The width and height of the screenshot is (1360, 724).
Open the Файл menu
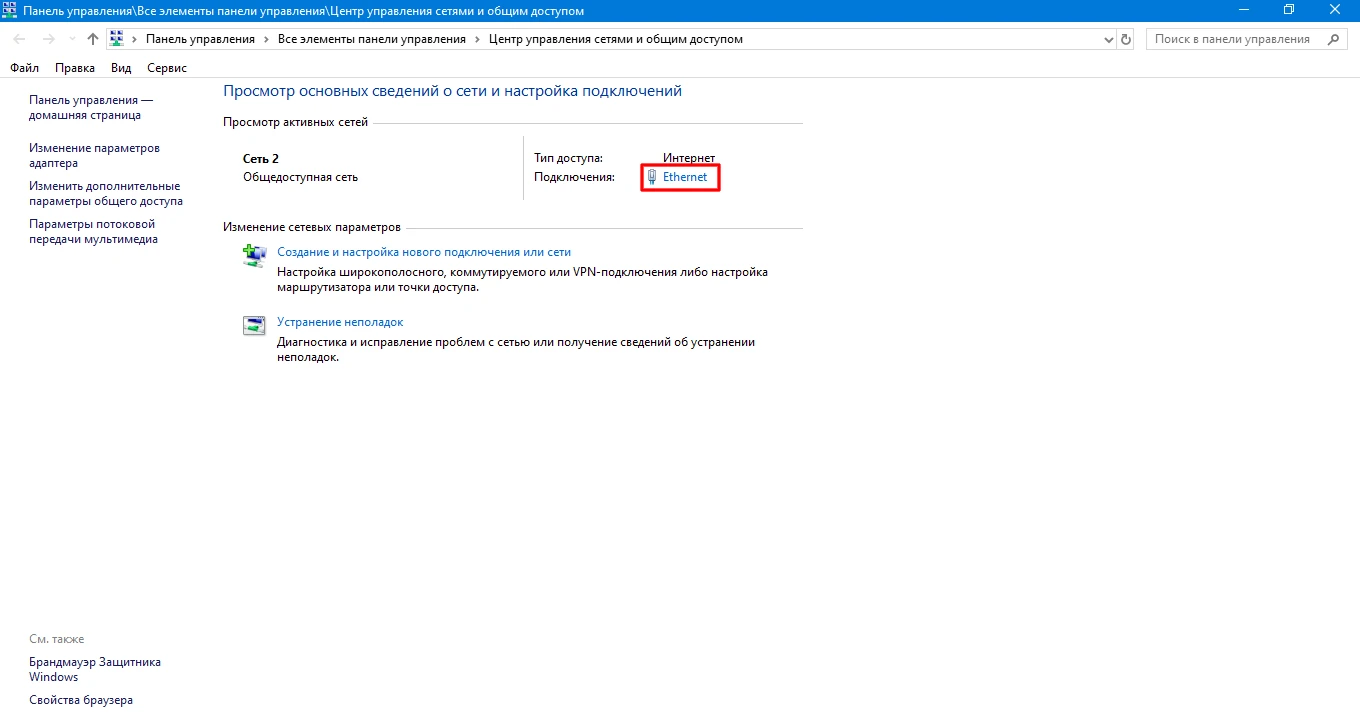click(x=24, y=67)
